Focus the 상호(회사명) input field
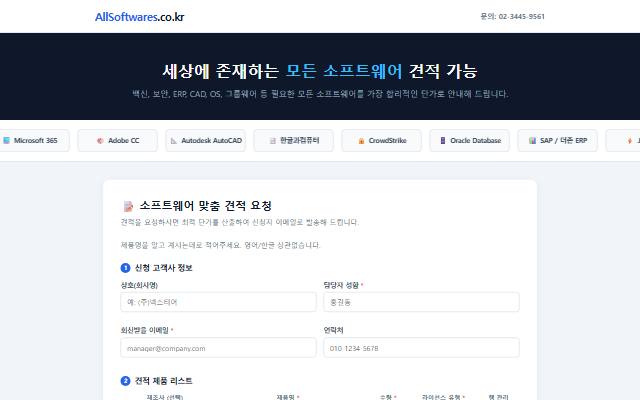This screenshot has height=400, width=640. tap(218, 302)
